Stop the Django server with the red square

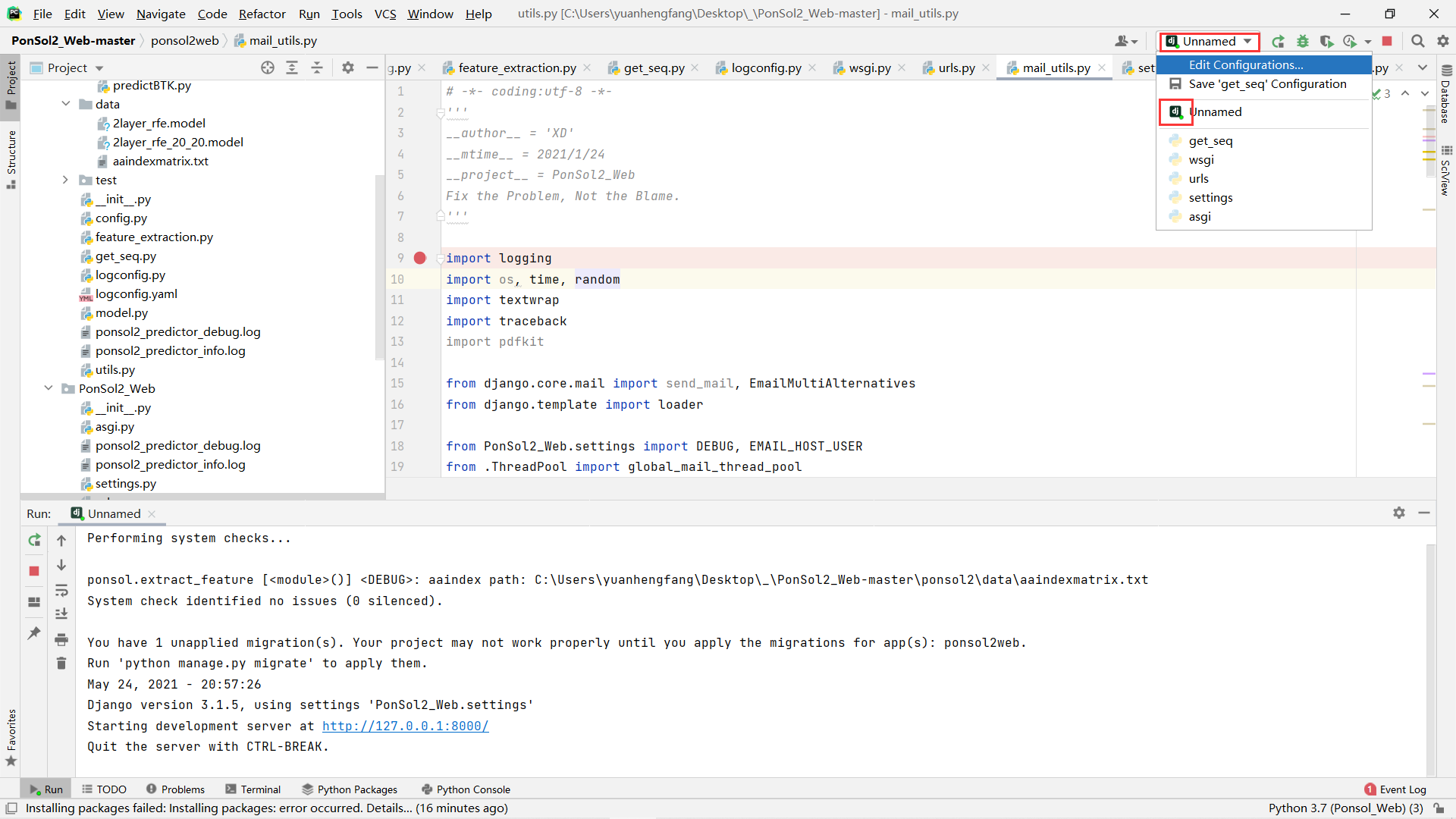[1388, 41]
